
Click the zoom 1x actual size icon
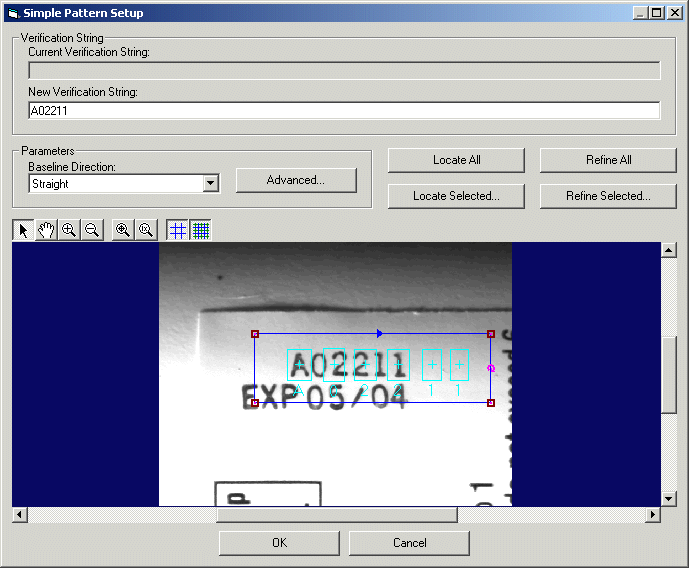146,230
